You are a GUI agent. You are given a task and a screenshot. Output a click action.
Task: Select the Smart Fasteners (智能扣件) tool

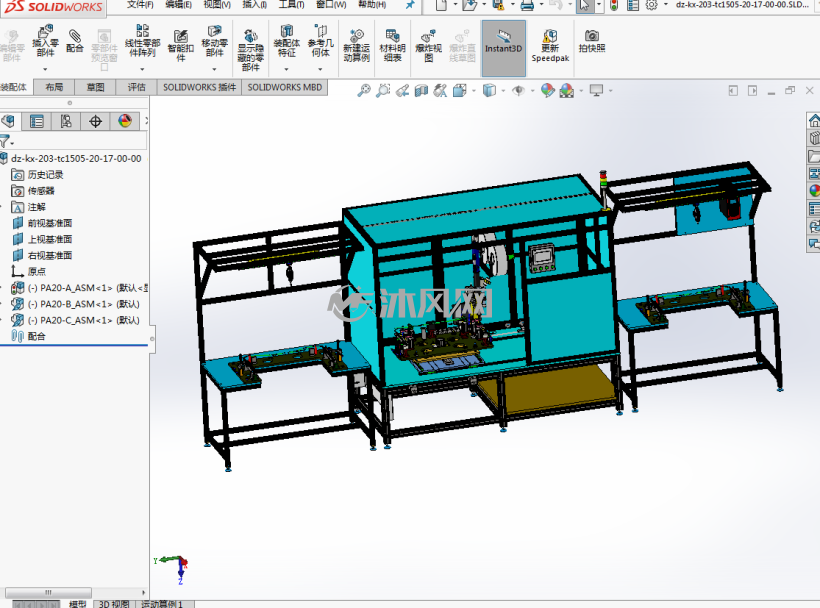coord(181,45)
